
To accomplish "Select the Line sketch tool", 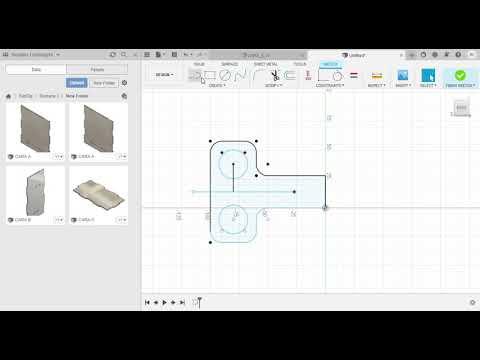I will [x=196, y=75].
